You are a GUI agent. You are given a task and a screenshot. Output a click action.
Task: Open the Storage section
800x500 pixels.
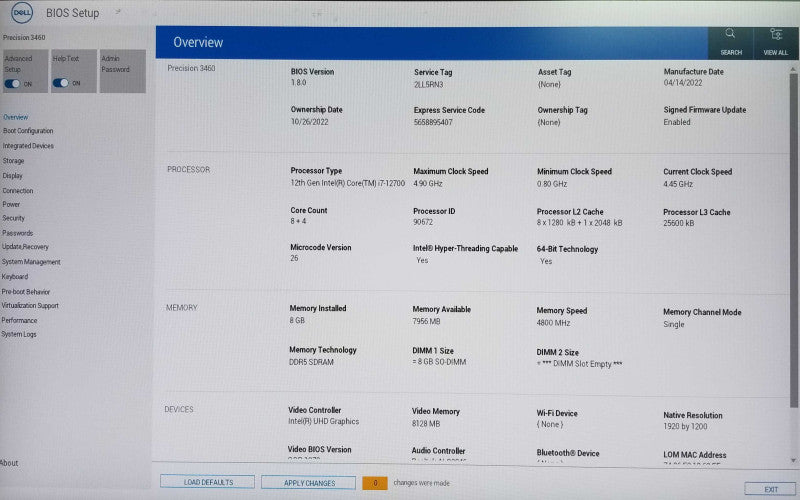13,161
